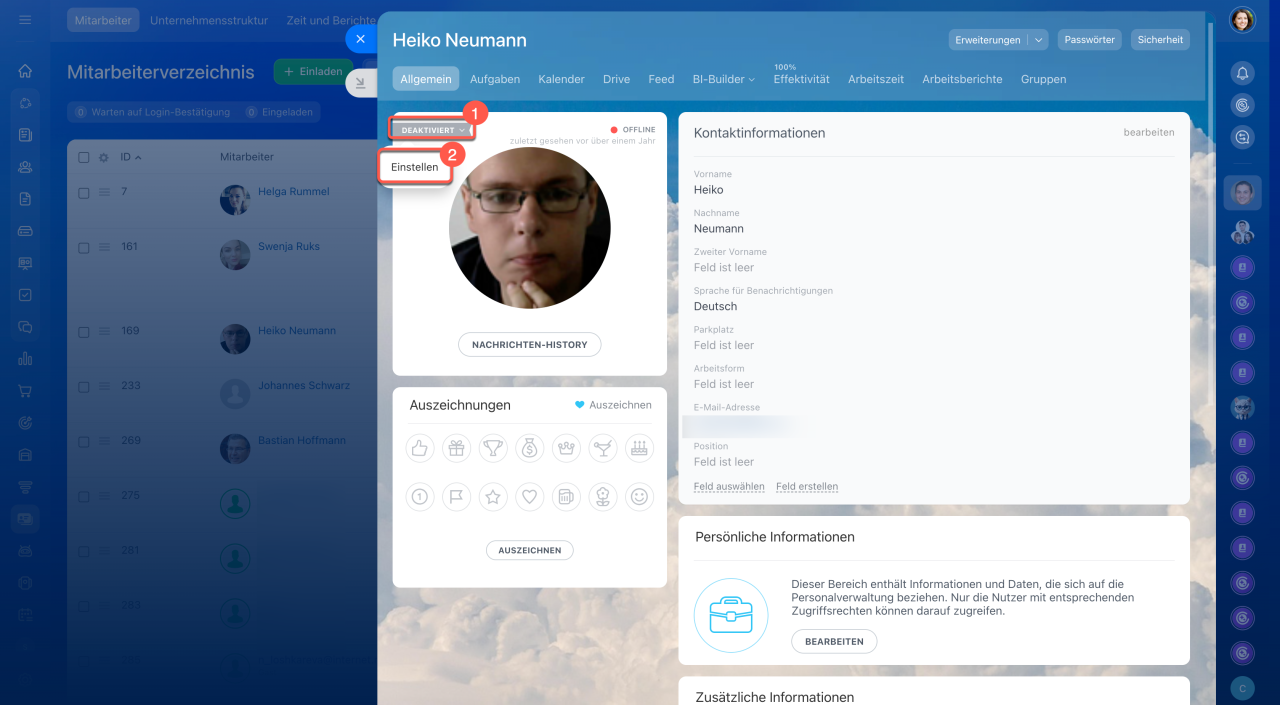Choose the heart outline award icon
The height and width of the screenshot is (705, 1280).
point(530,496)
